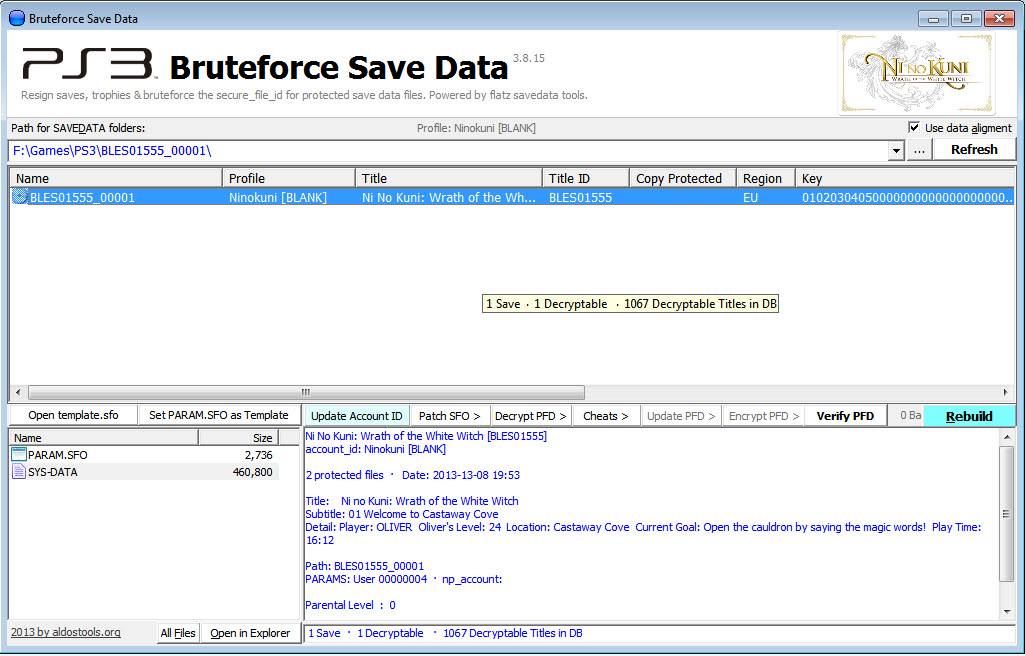Open the Encrypt PFD menu
The width and height of the screenshot is (1025, 656).
point(764,416)
